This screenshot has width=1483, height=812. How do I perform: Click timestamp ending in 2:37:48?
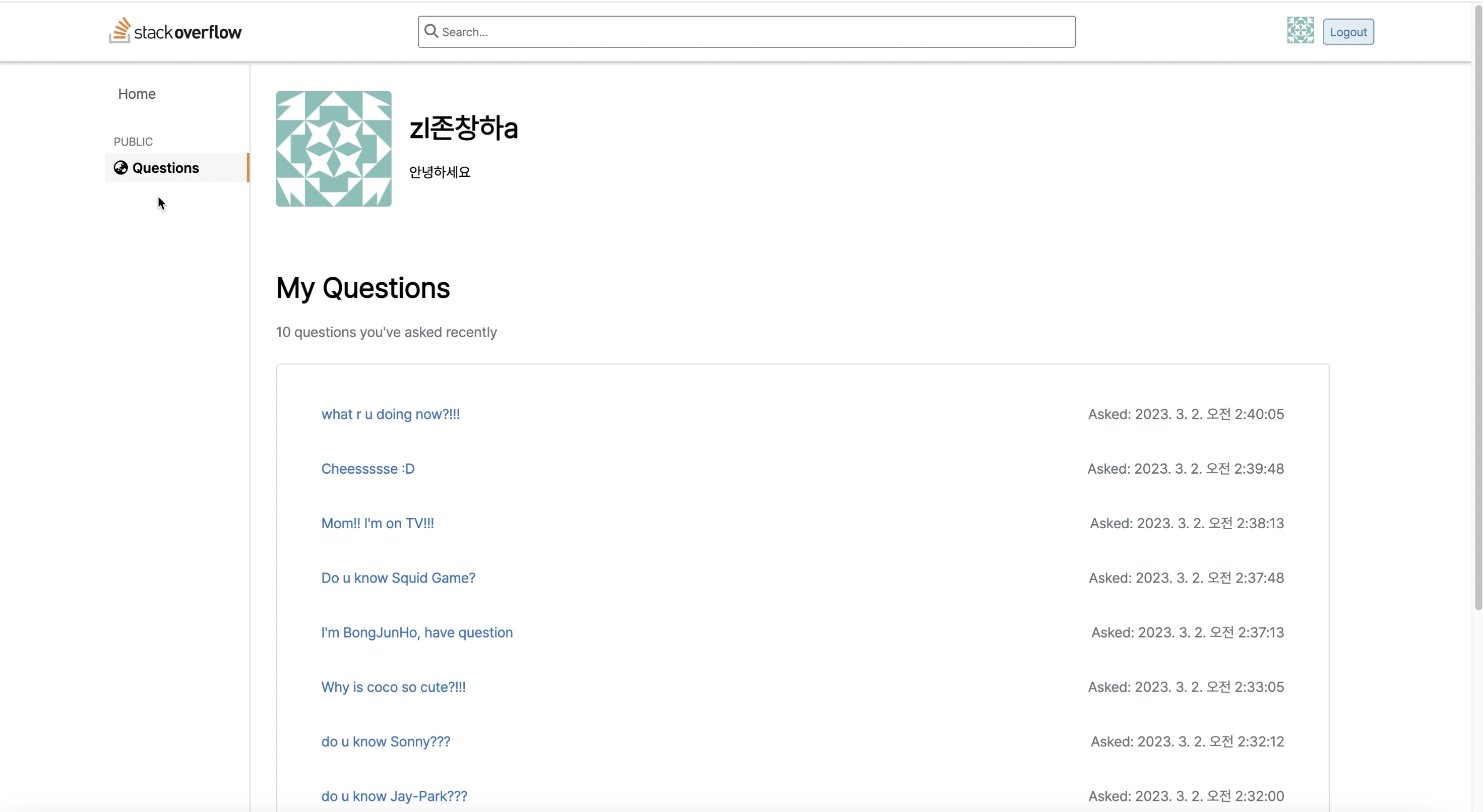[1187, 578]
